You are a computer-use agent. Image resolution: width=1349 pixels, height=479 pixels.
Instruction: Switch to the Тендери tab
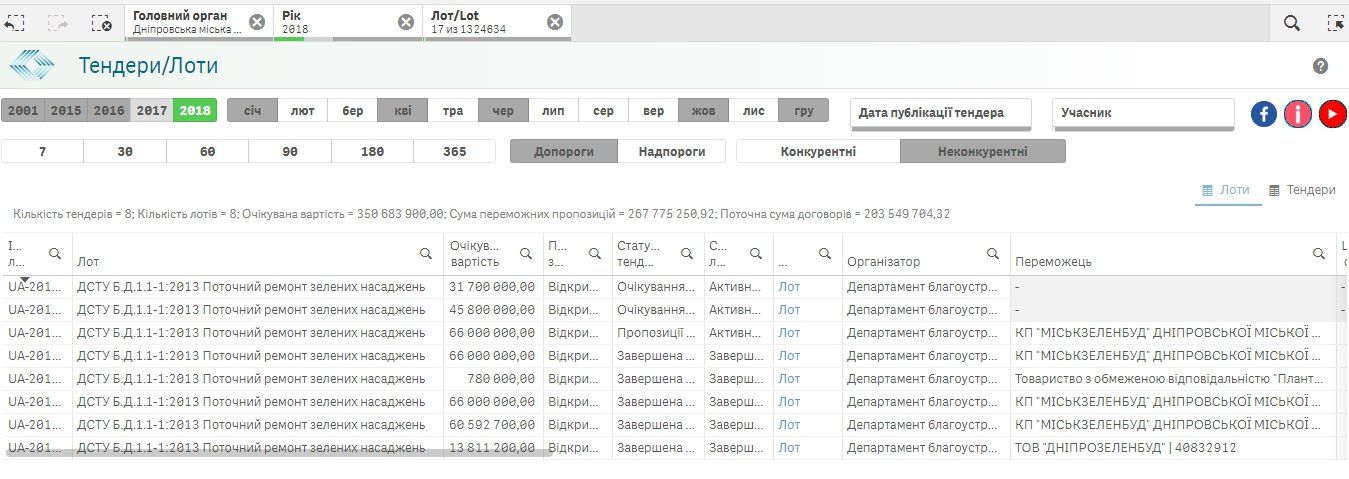coord(1302,190)
